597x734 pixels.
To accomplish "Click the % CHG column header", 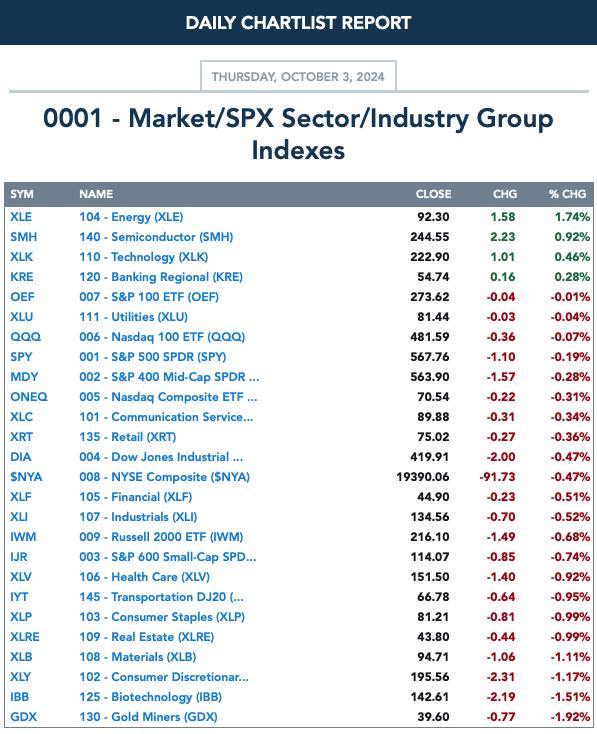I will (568, 194).
